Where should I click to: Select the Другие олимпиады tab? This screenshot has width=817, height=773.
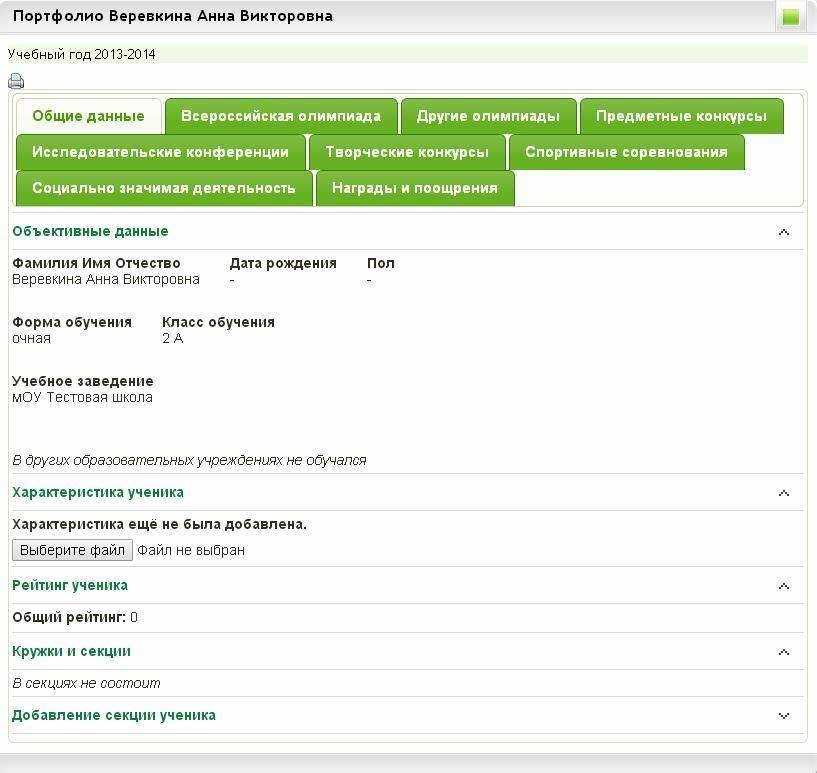click(x=488, y=116)
